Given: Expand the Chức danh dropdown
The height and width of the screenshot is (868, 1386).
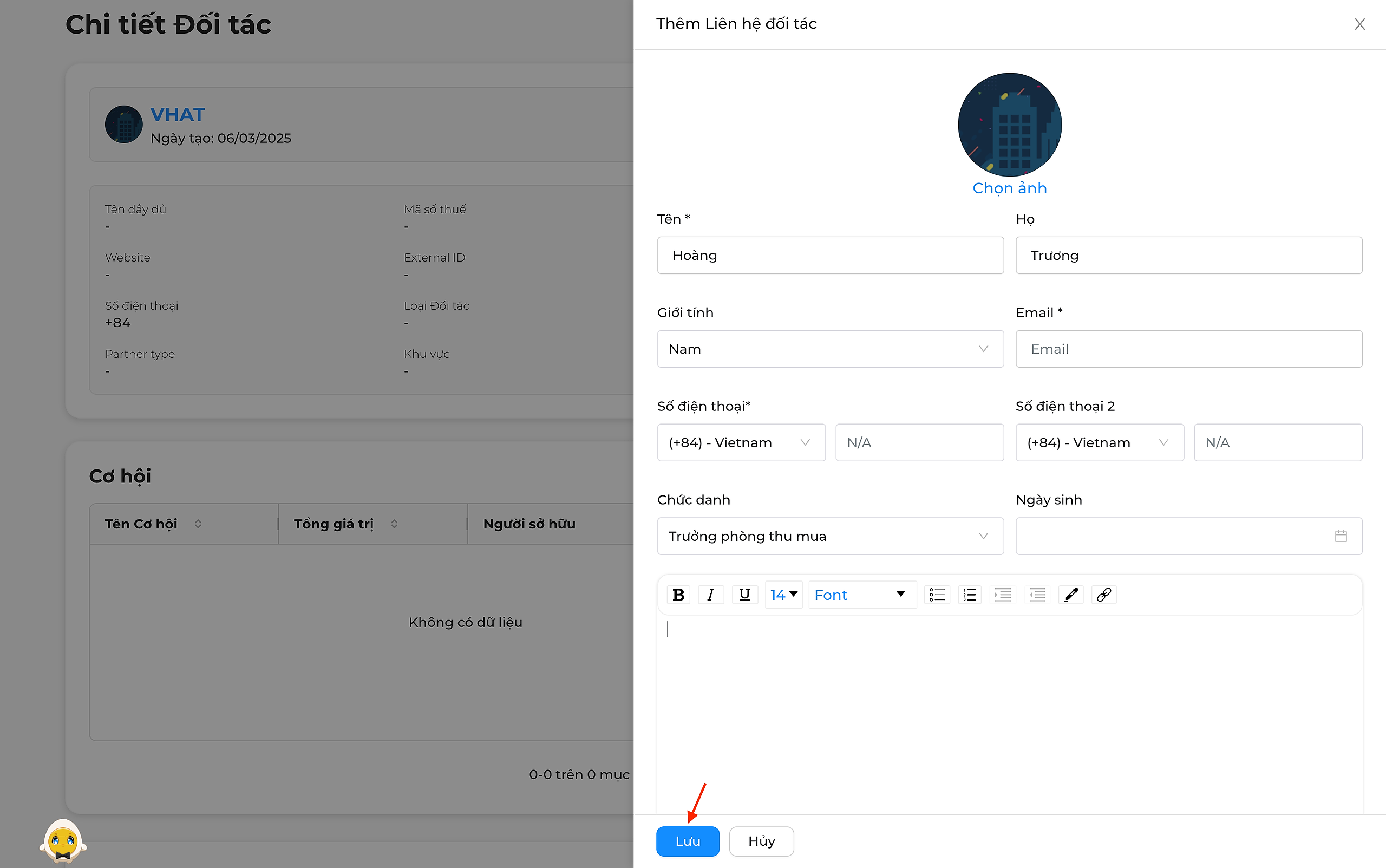Looking at the screenshot, I should pyautogui.click(x=830, y=536).
